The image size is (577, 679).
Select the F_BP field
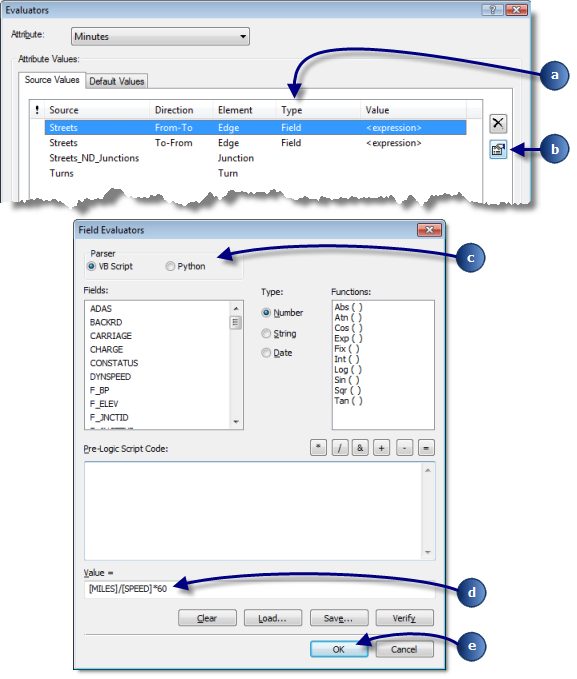99,391
